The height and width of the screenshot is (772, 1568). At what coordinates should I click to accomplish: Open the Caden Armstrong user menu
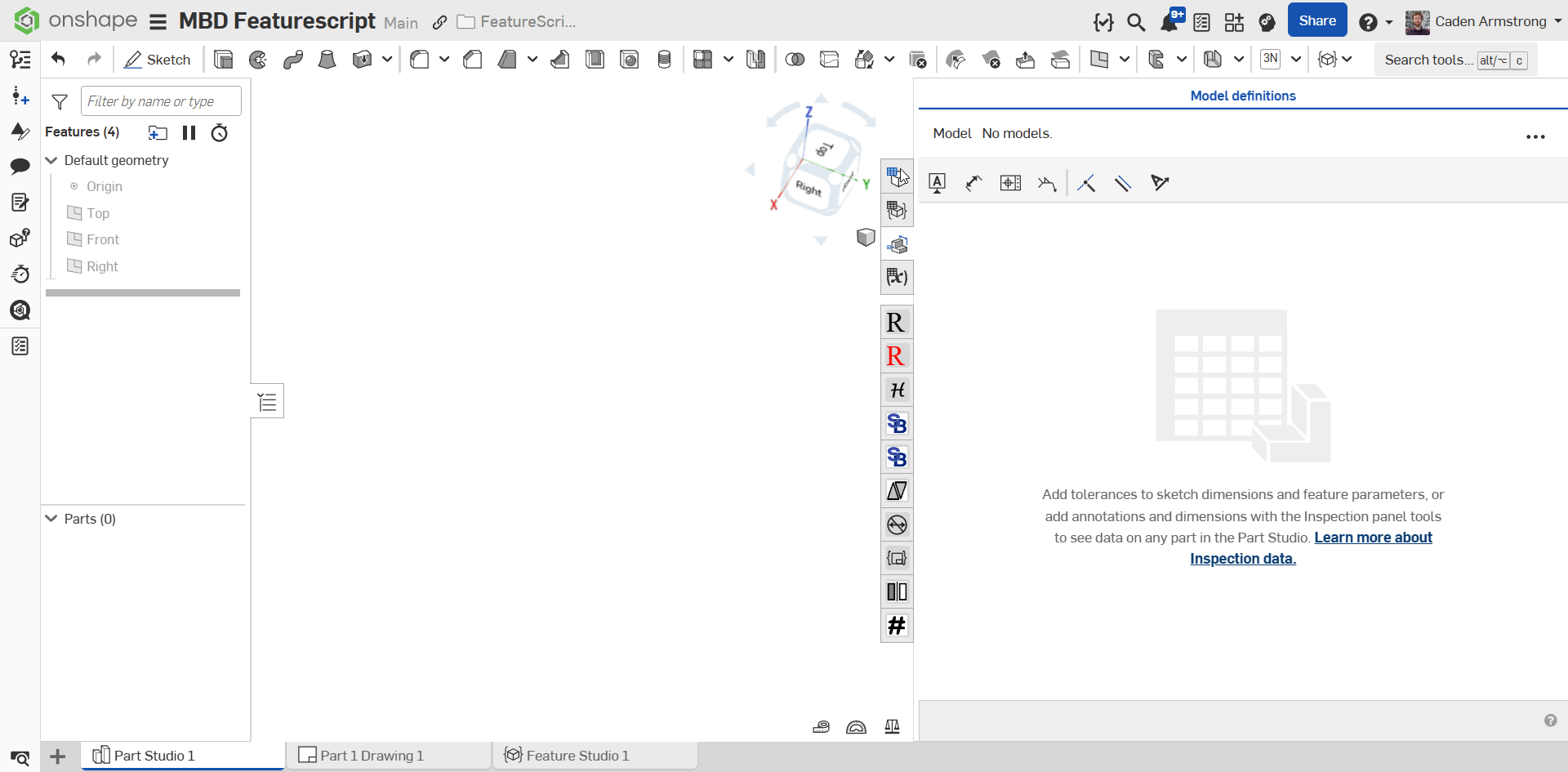(x=1484, y=21)
